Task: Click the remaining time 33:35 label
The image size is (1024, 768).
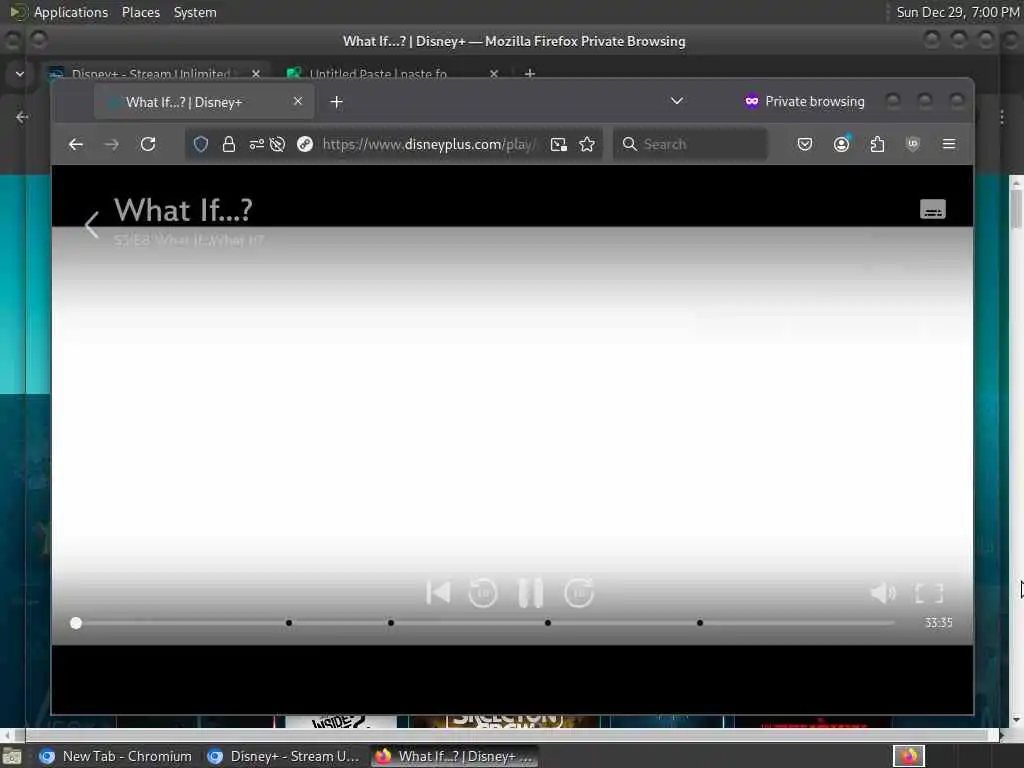Action: (x=938, y=623)
